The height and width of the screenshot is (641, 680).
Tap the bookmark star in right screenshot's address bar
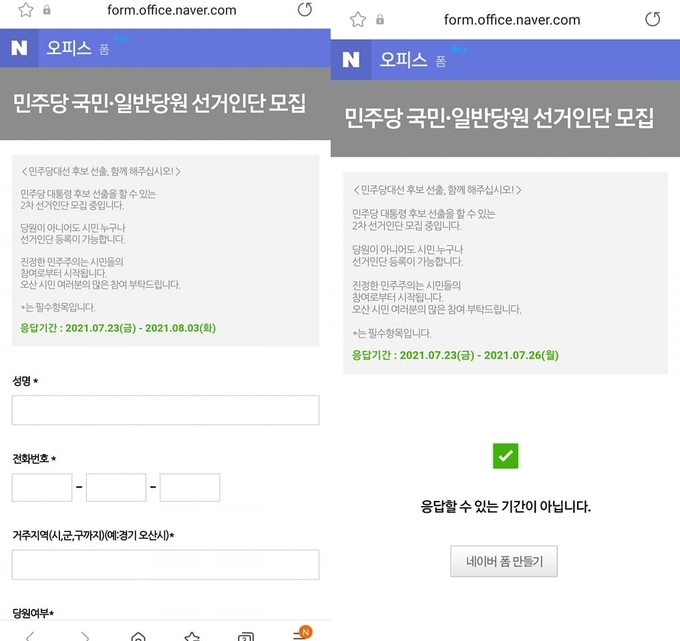coord(358,20)
